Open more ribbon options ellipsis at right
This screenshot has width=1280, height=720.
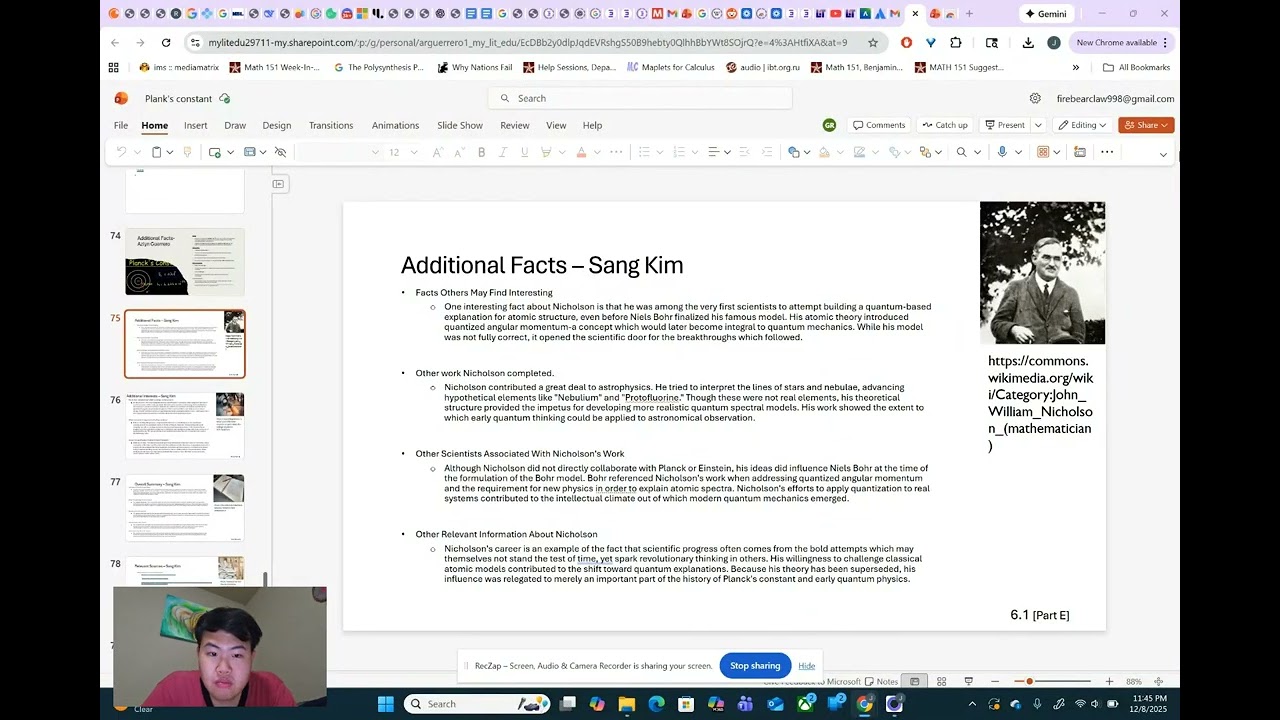coord(1107,152)
